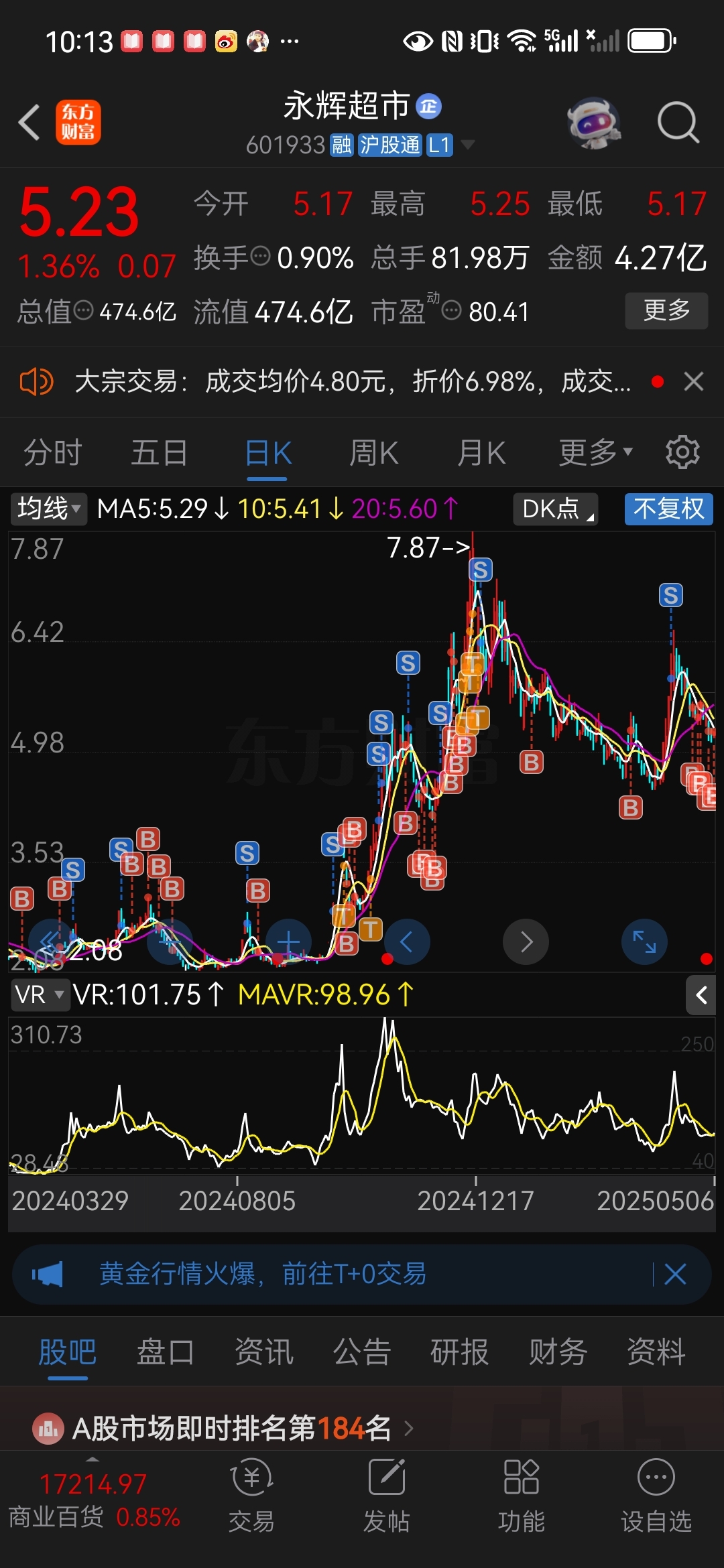Tap the megaphone promo icon
Screen dimensions: 724x1568
[48, 1274]
